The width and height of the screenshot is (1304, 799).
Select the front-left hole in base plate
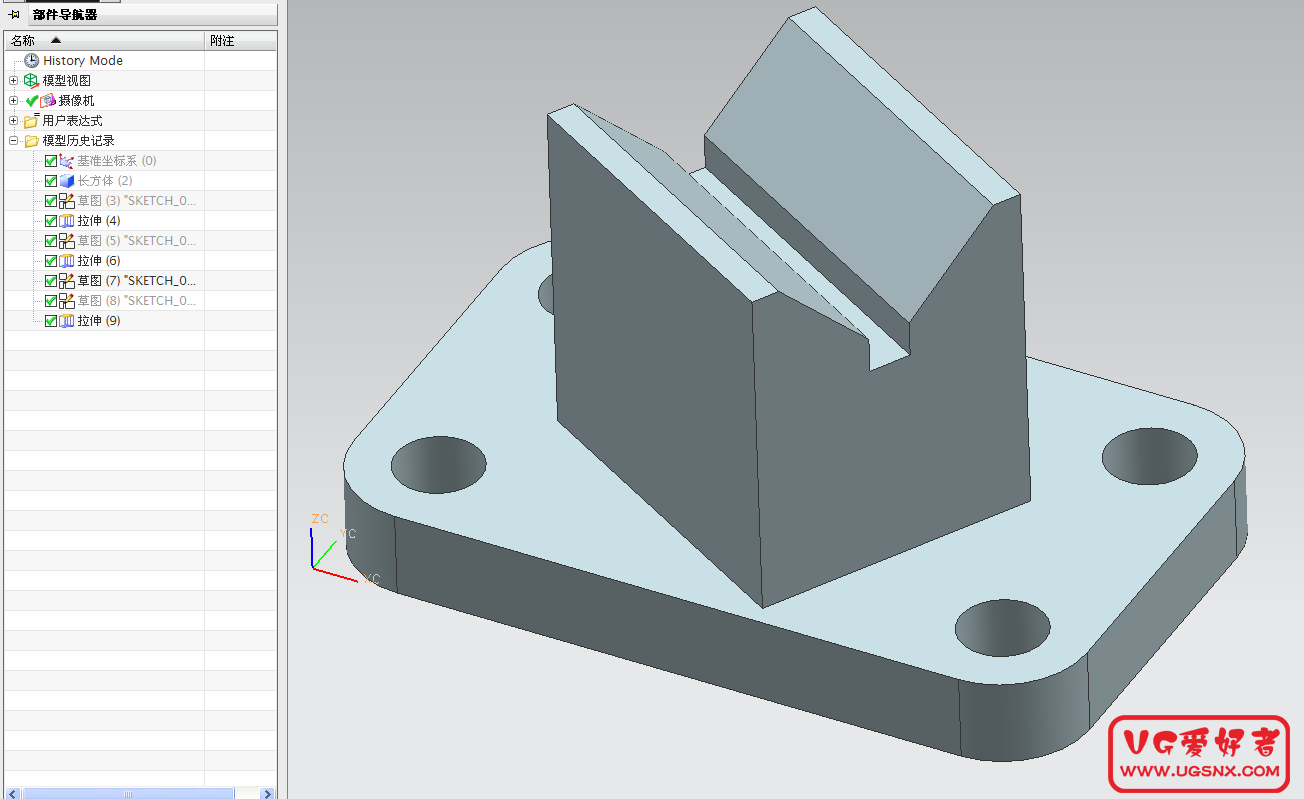(438, 464)
